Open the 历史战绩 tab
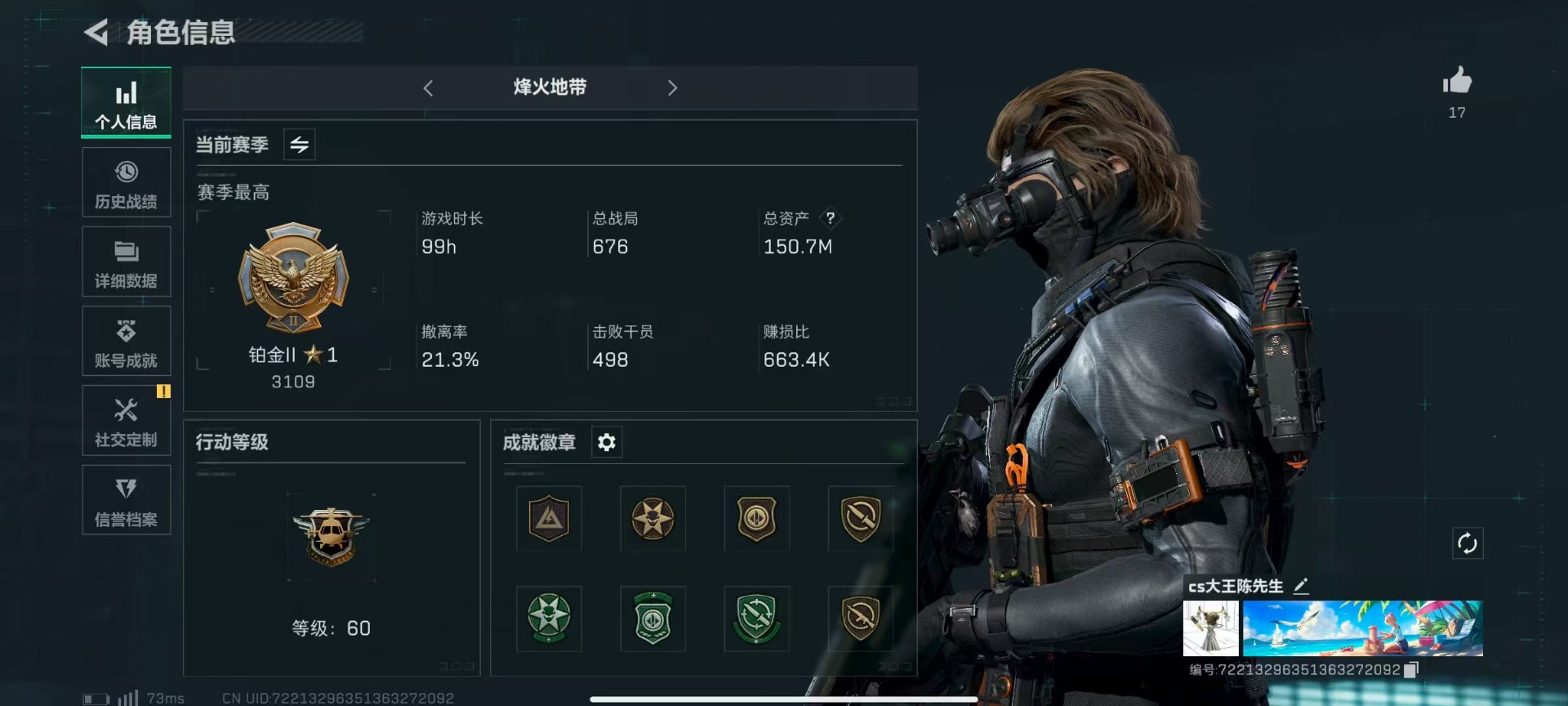The height and width of the screenshot is (706, 1568). [x=126, y=183]
